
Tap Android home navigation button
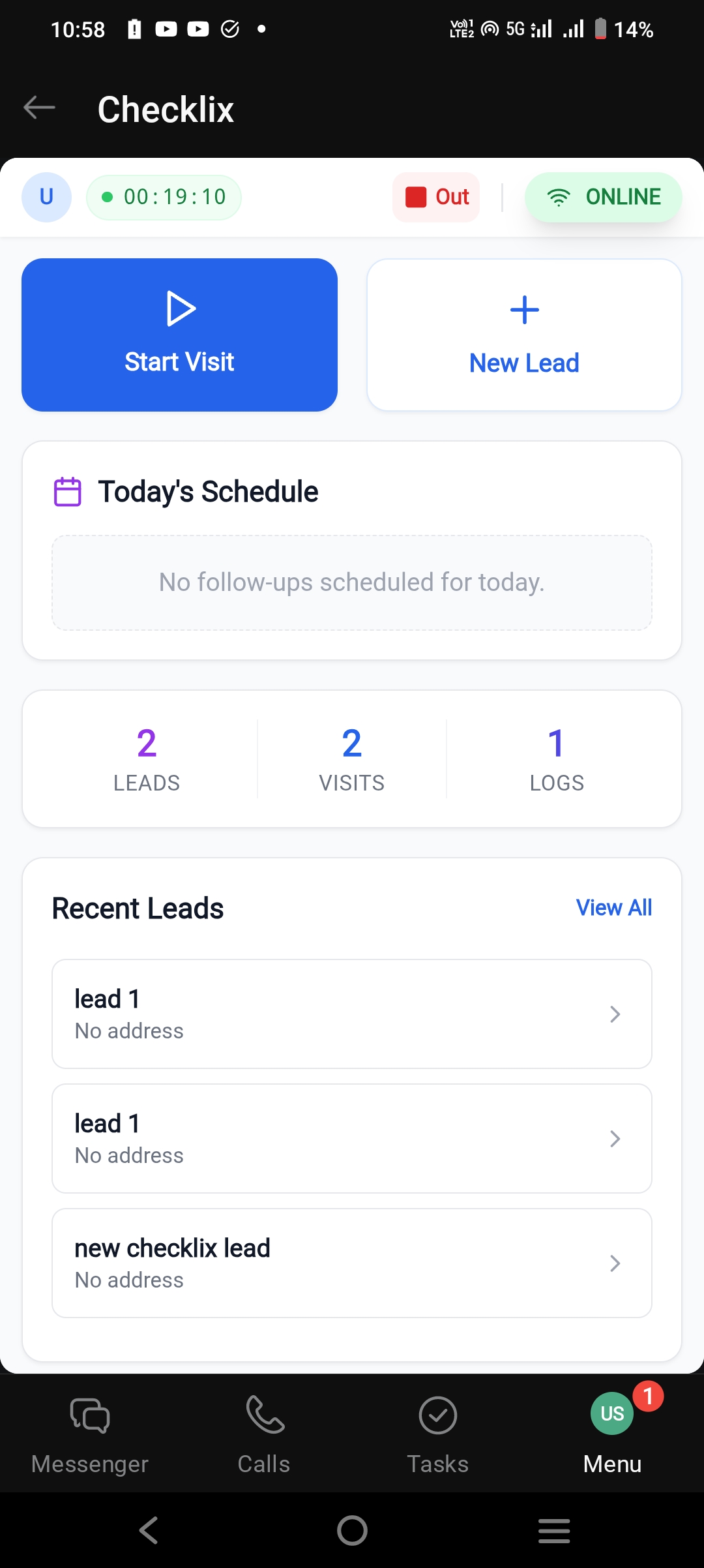(x=352, y=1530)
